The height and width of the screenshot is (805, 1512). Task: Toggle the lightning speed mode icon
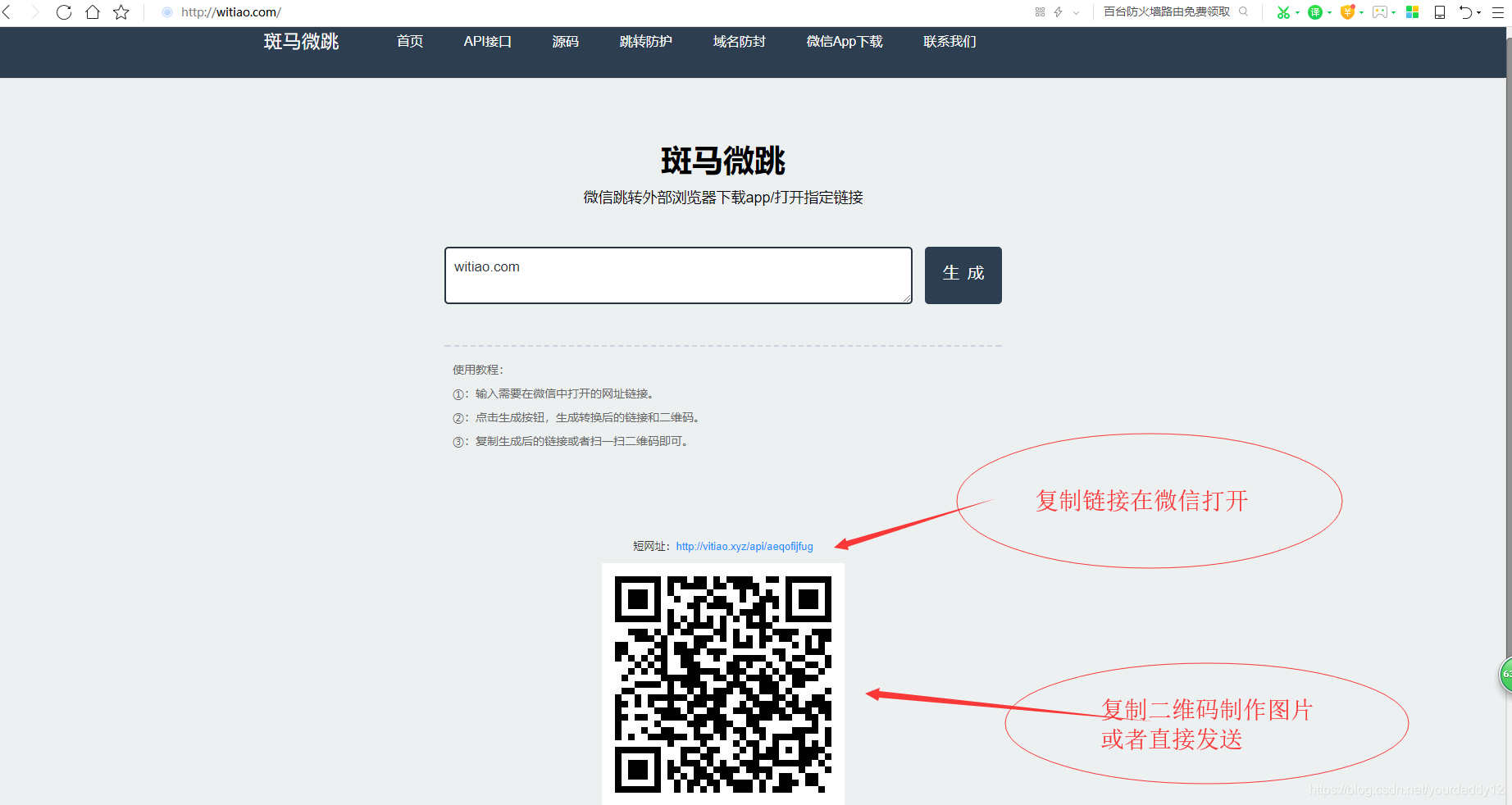tap(1058, 12)
